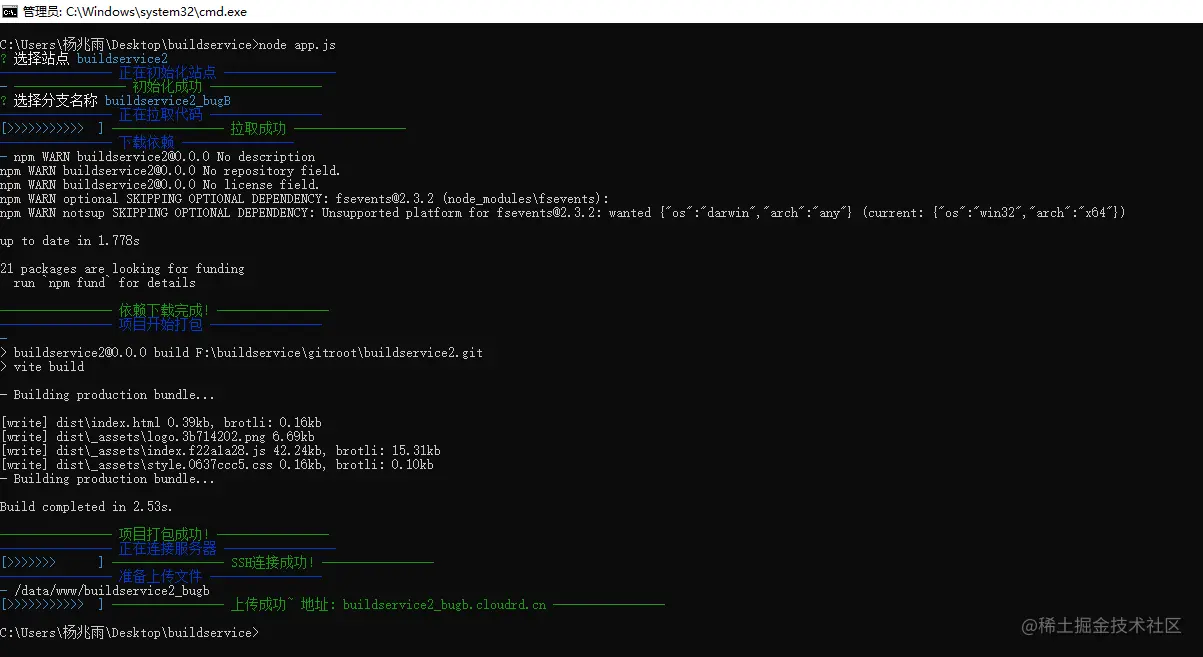Click the 'No repository field.' warning line
Image resolution: width=1203 pixels, height=657 pixels.
click(170, 171)
